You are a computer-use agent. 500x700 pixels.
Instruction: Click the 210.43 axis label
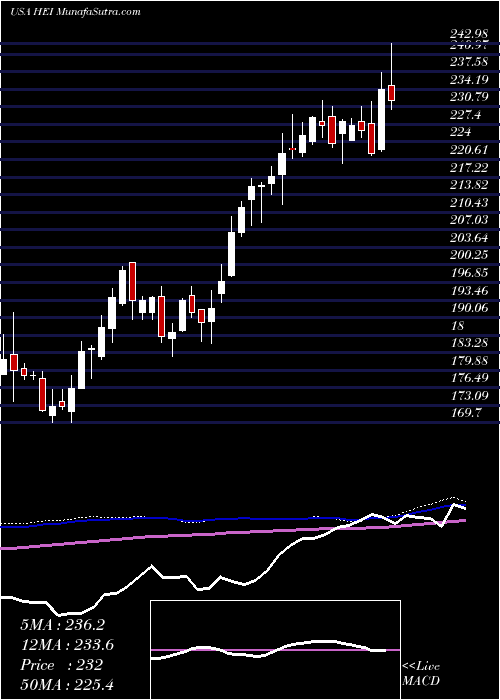click(470, 203)
